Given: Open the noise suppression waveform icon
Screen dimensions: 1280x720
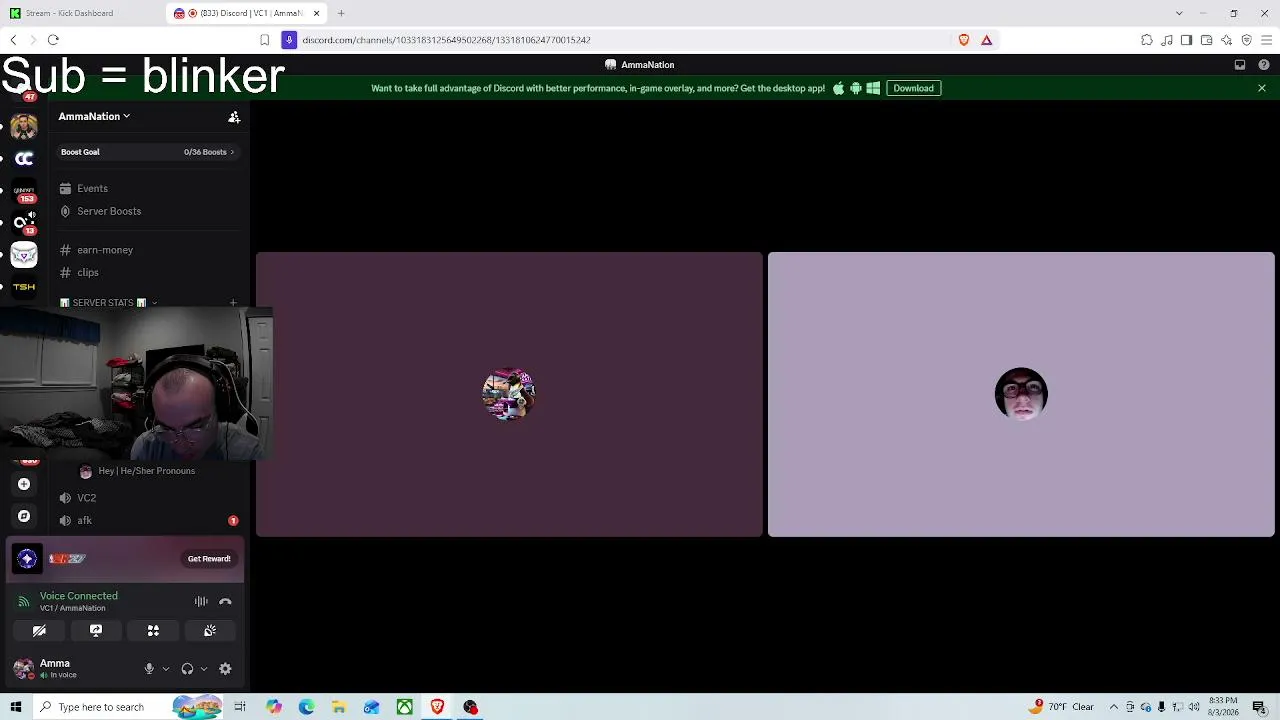Looking at the screenshot, I should [x=201, y=601].
